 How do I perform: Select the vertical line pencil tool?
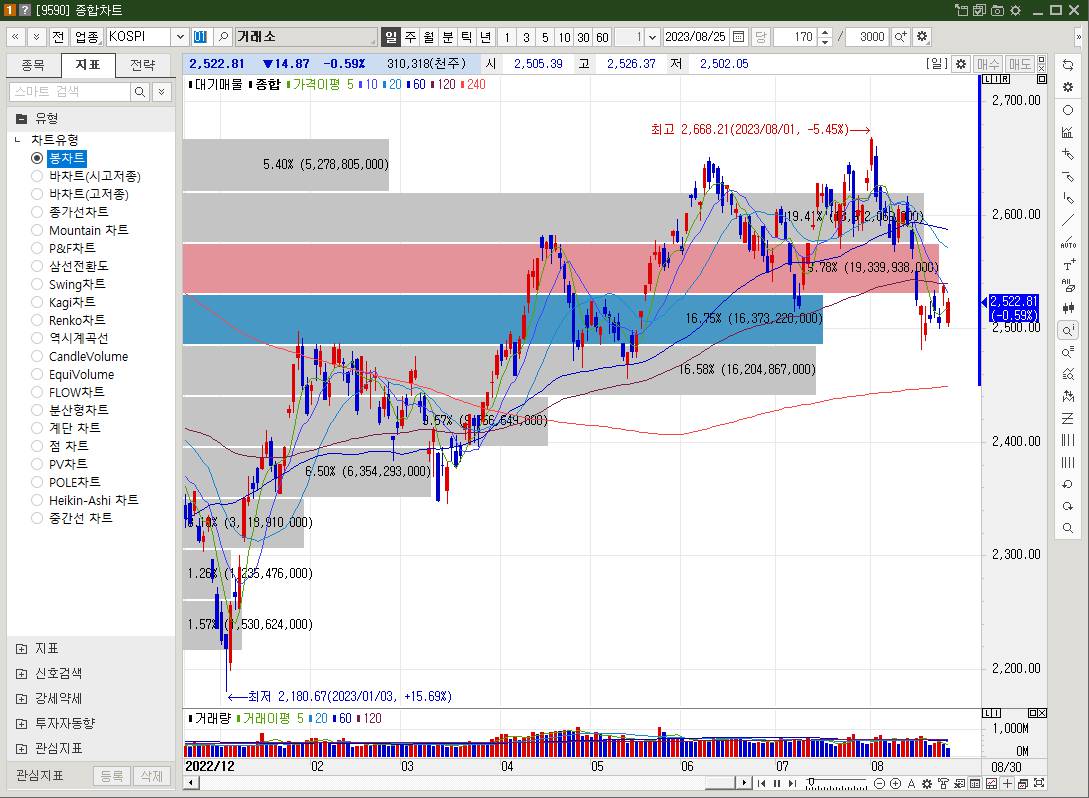[1067, 199]
